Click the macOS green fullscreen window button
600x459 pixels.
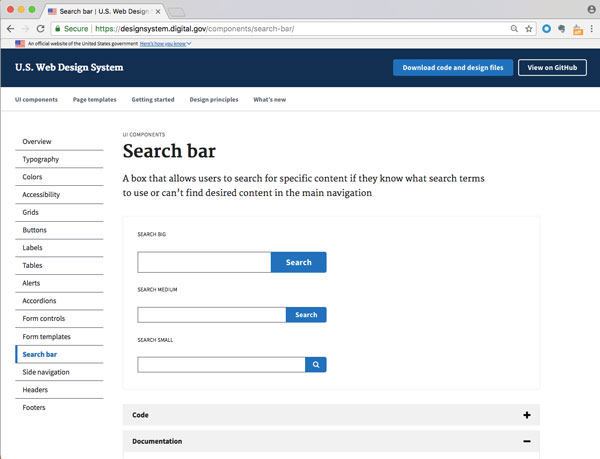point(32,10)
